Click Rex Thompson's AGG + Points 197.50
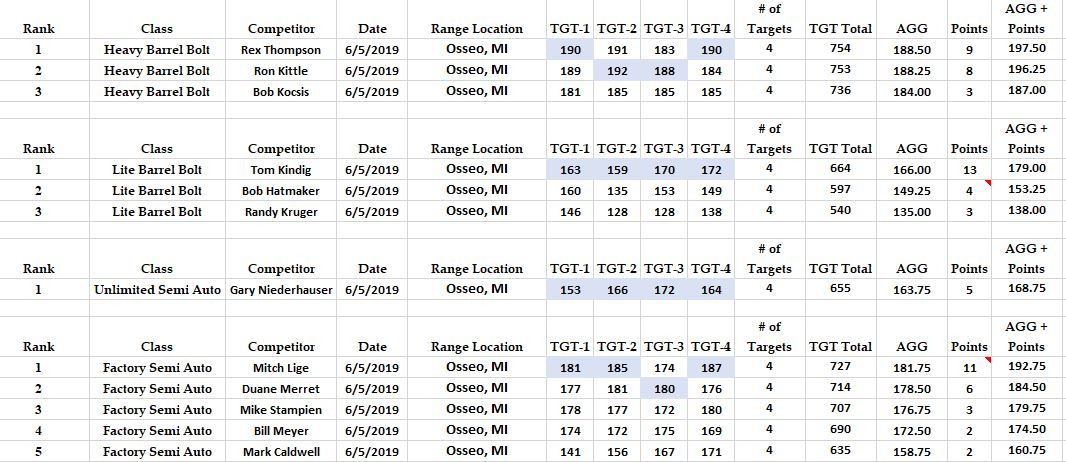This screenshot has width=1066, height=462. click(x=1026, y=49)
